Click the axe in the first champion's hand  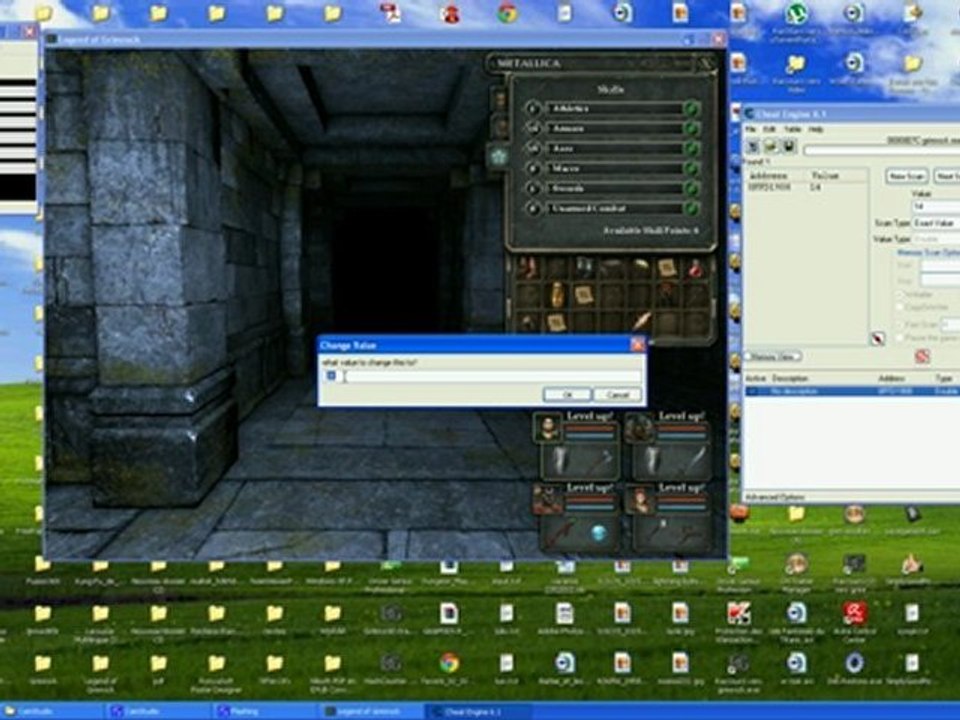pyautogui.click(x=600, y=461)
